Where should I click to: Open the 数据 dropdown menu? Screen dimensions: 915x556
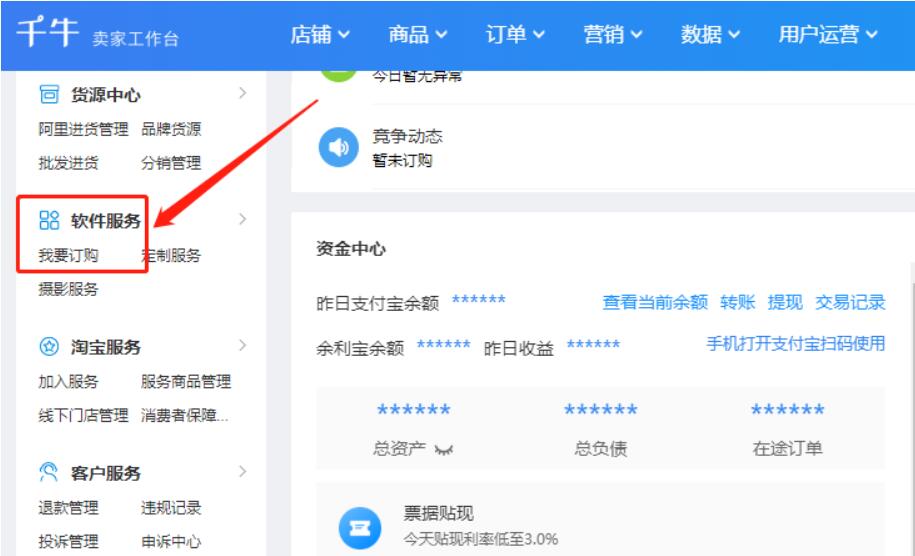pyautogui.click(x=710, y=34)
